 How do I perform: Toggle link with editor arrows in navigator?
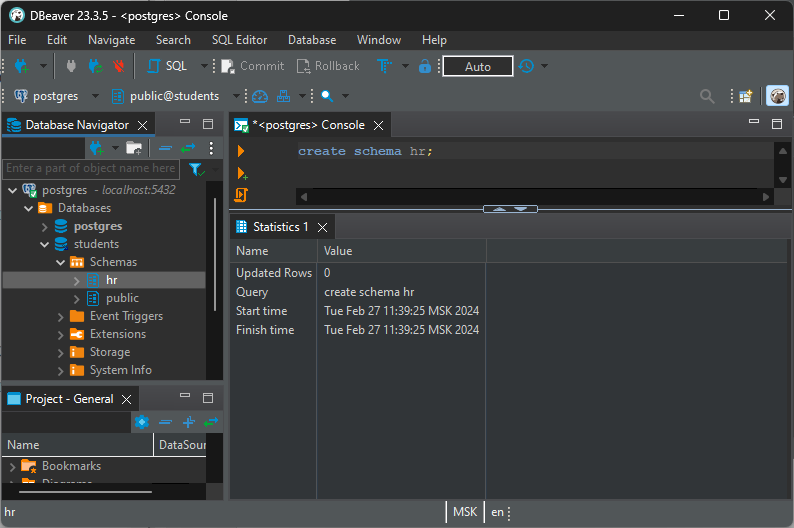188,148
